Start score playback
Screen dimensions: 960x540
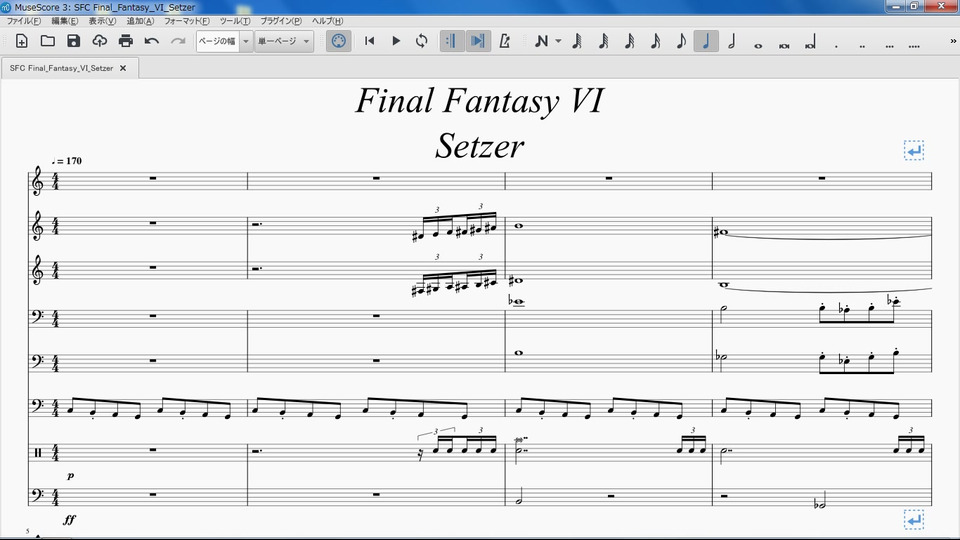(396, 41)
